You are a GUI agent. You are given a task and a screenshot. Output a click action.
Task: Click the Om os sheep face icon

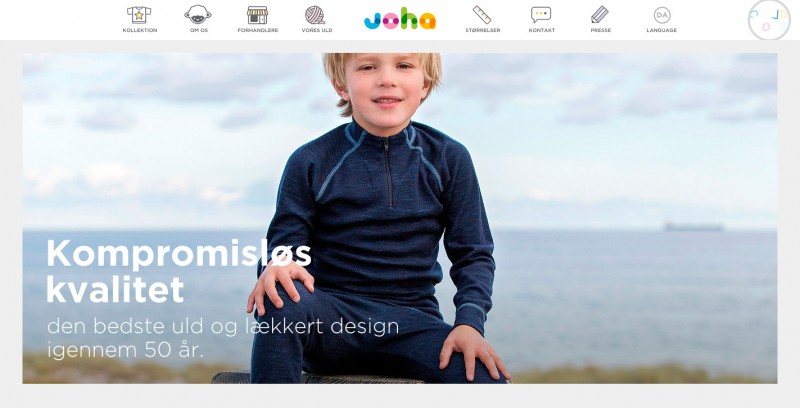pyautogui.click(x=198, y=15)
